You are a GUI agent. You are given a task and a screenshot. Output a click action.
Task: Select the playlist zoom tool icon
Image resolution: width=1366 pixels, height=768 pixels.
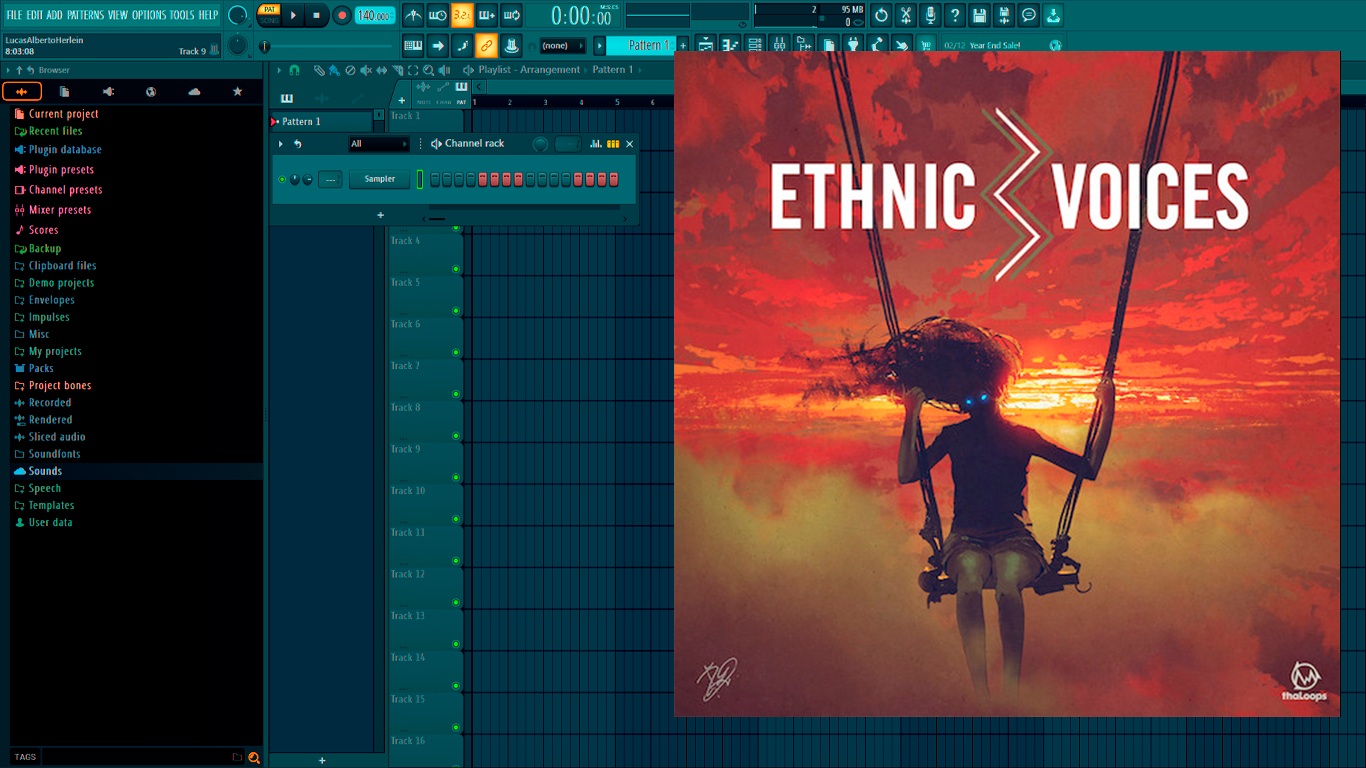tap(428, 70)
